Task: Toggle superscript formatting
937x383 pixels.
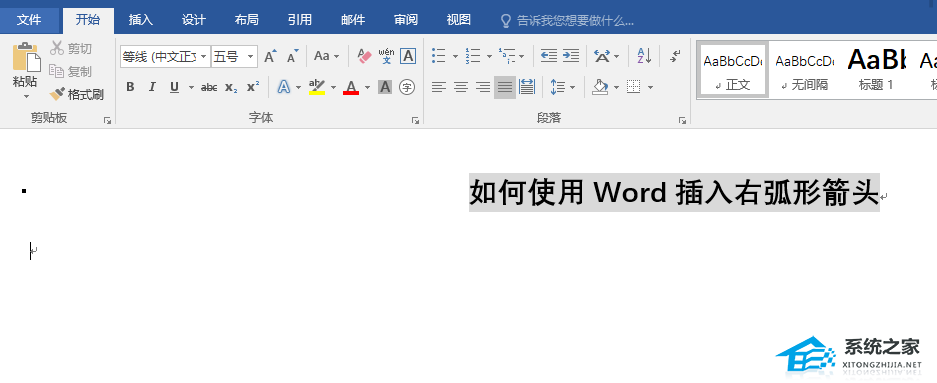Action: 253,87
